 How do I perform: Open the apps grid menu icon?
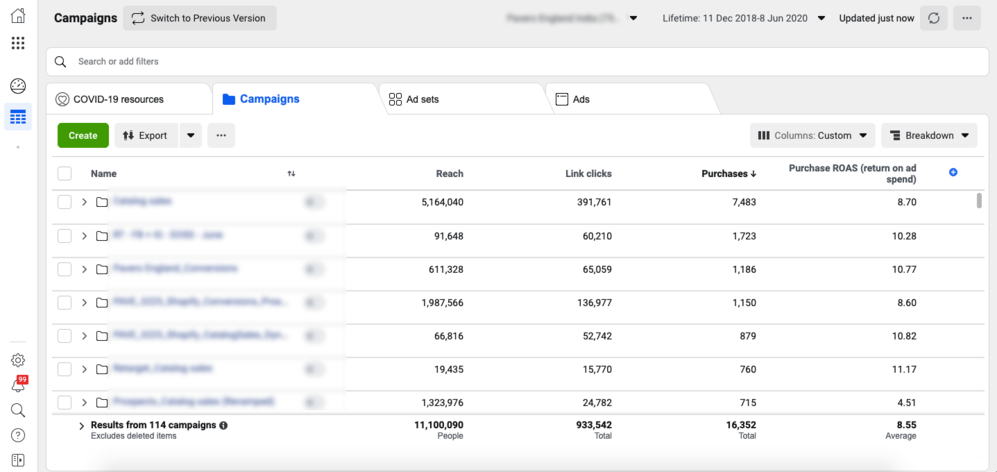(18, 43)
